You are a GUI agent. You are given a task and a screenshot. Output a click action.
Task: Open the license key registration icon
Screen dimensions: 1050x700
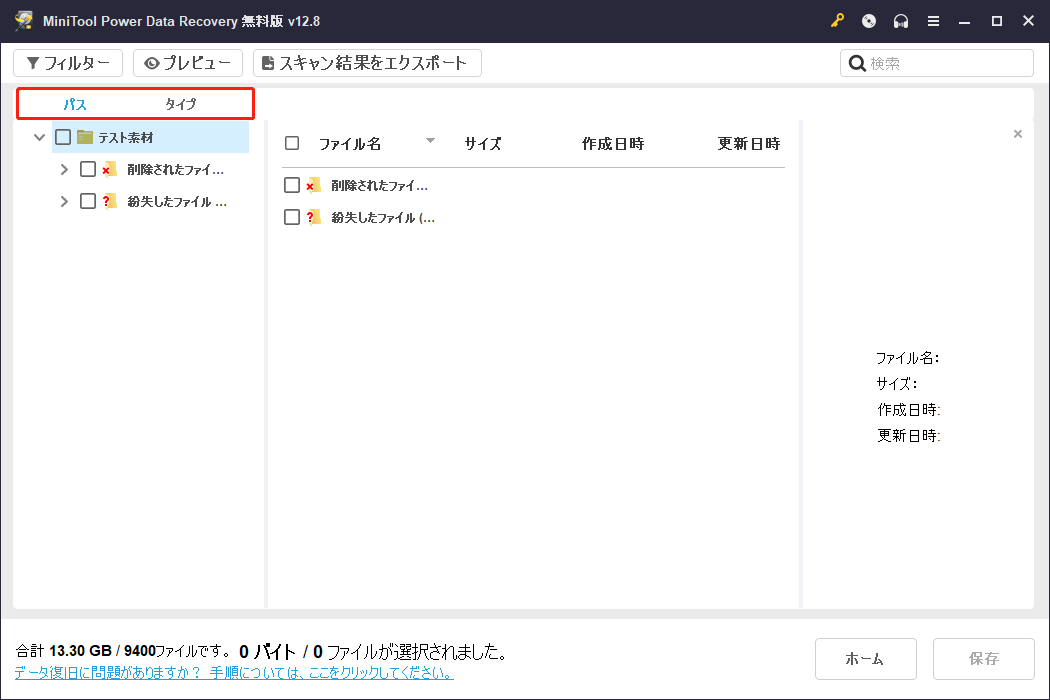(x=837, y=20)
